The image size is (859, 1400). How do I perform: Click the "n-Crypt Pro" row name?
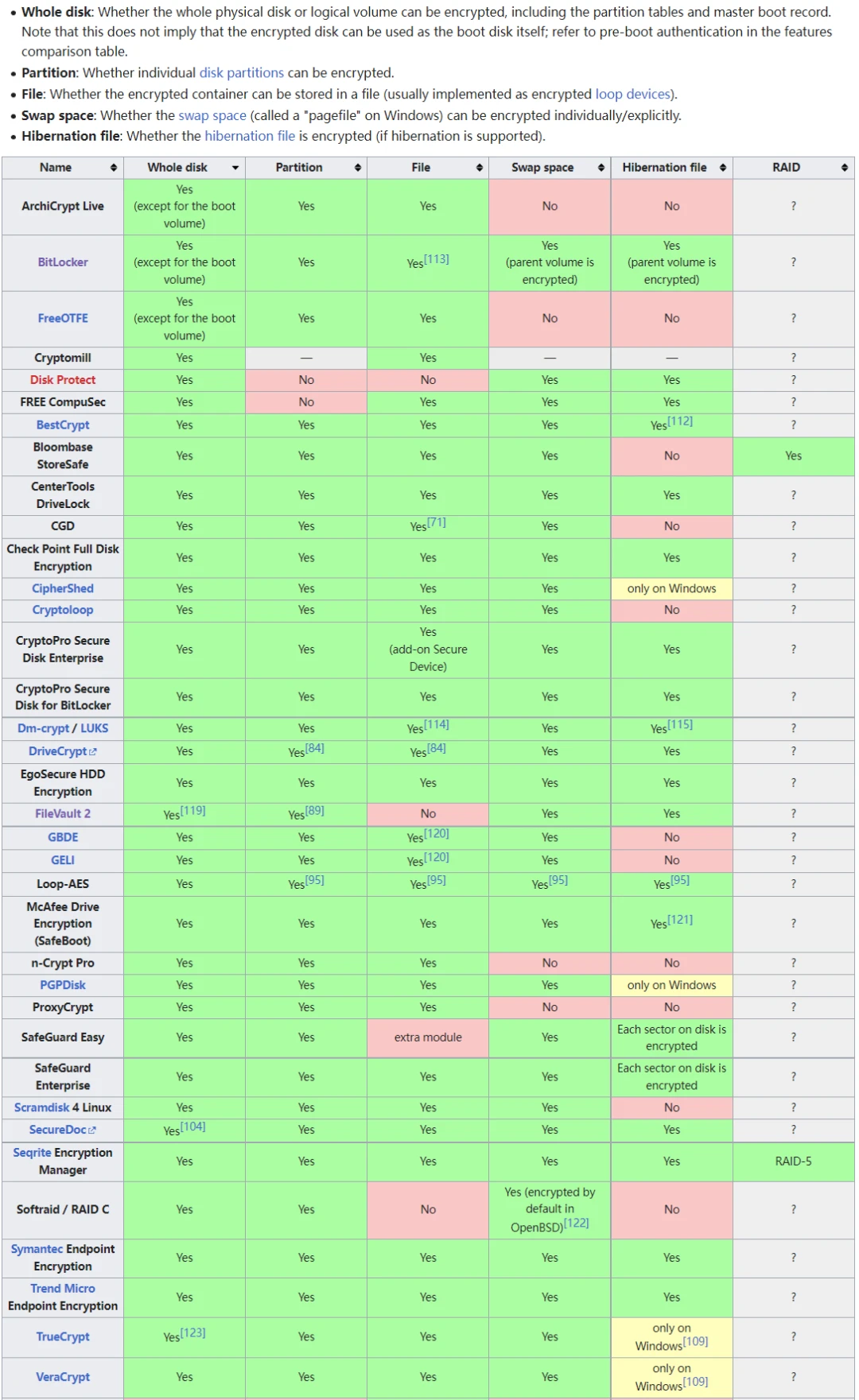point(63,963)
